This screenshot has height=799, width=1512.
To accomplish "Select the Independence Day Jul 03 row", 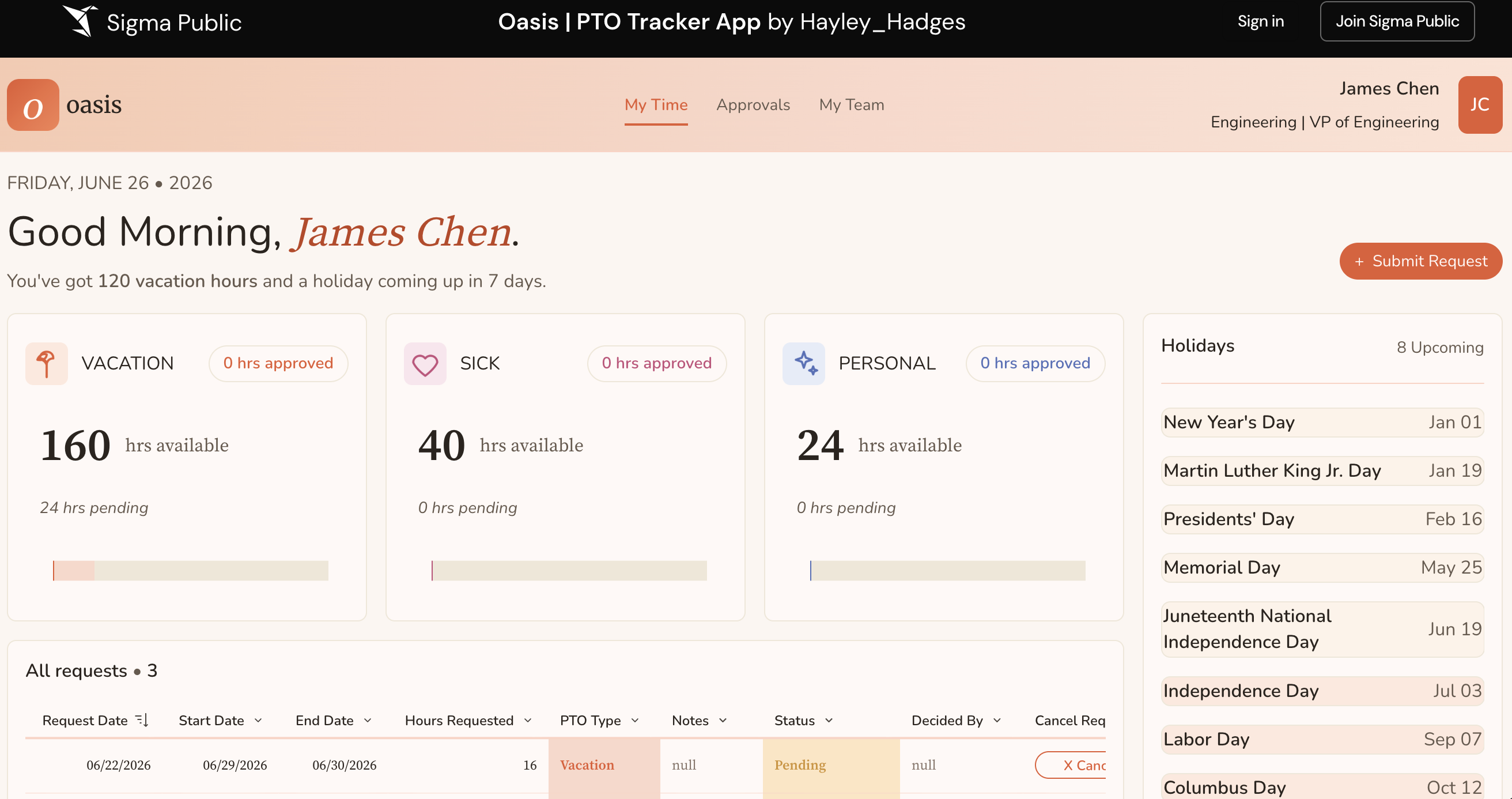I will 1322,691.
